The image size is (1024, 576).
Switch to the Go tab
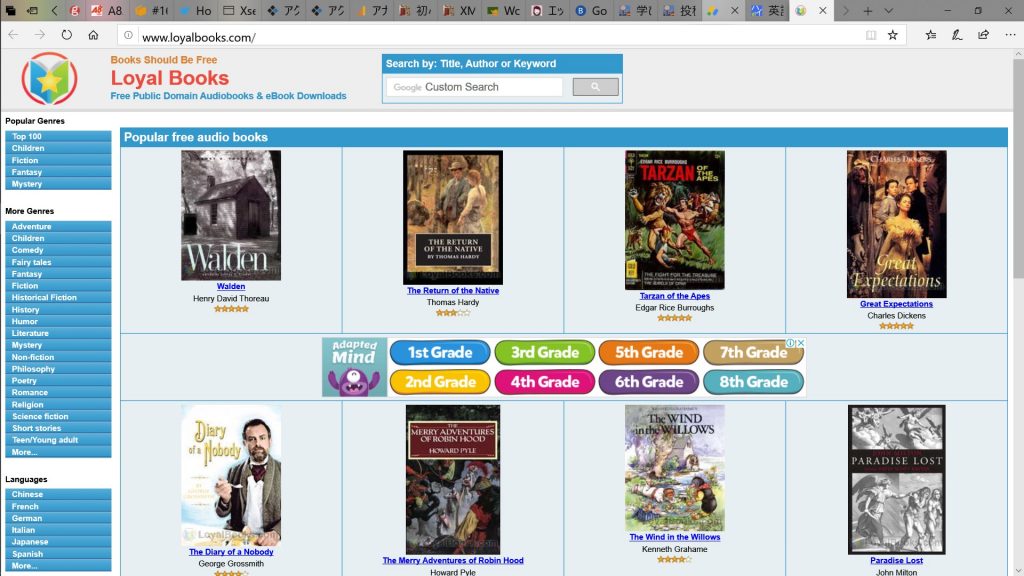592,10
